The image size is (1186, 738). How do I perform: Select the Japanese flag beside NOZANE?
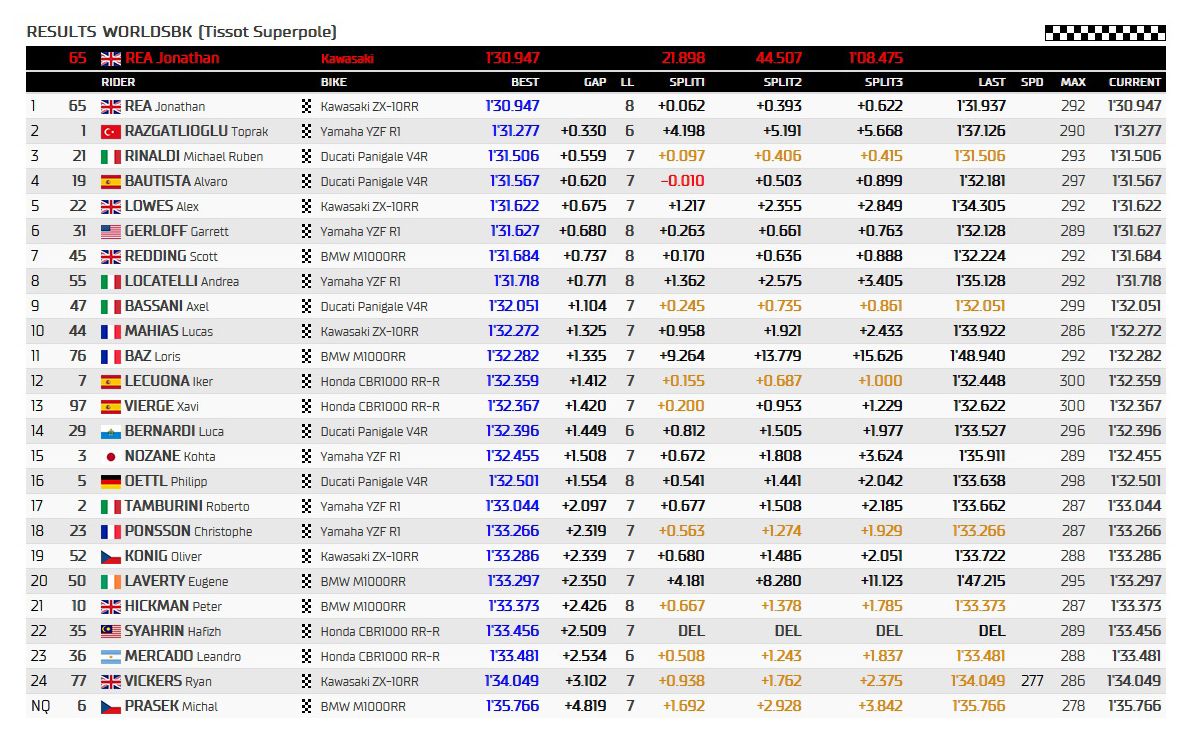pyautogui.click(x=111, y=456)
